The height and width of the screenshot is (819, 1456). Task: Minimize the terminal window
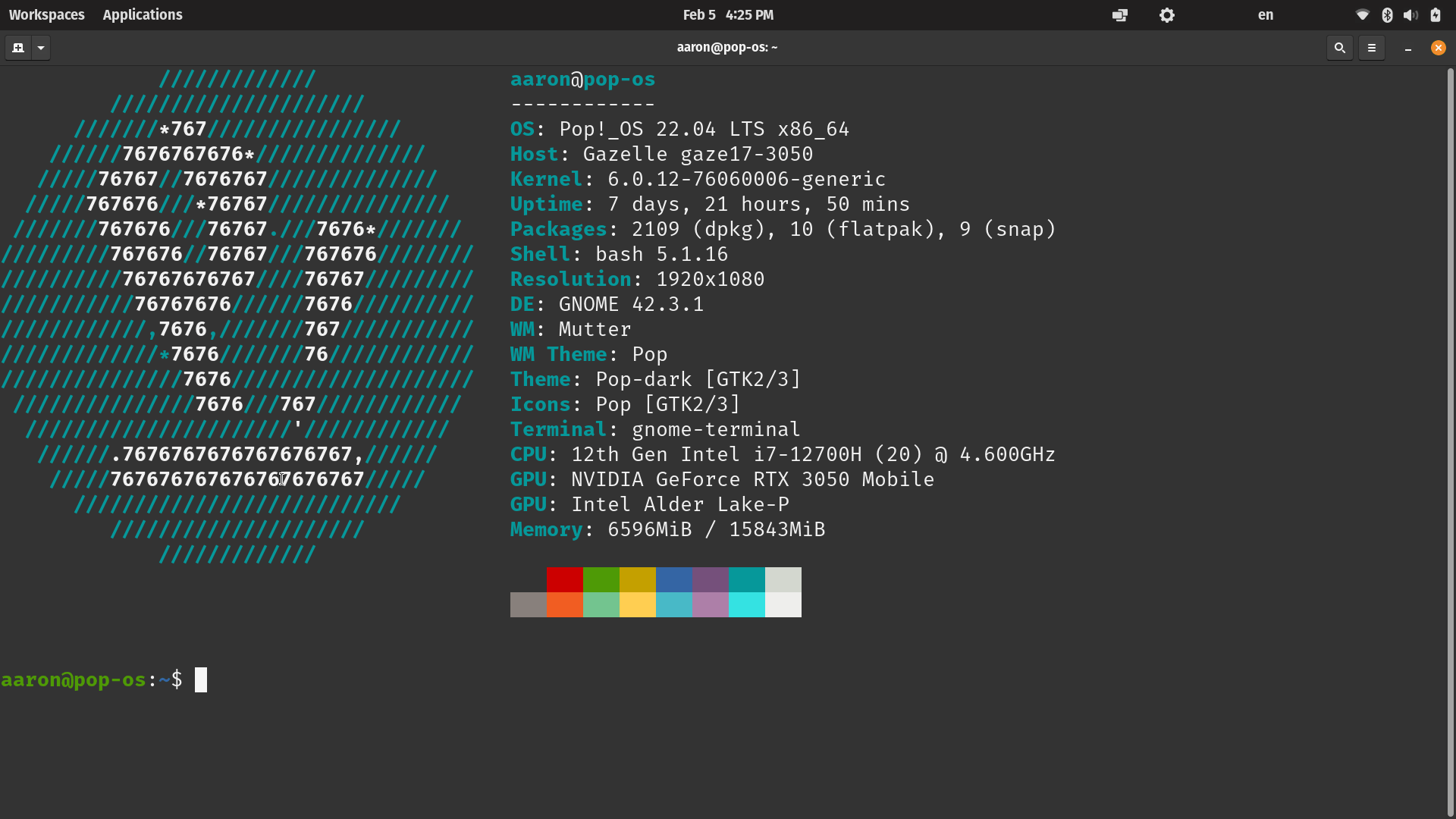(x=1408, y=48)
